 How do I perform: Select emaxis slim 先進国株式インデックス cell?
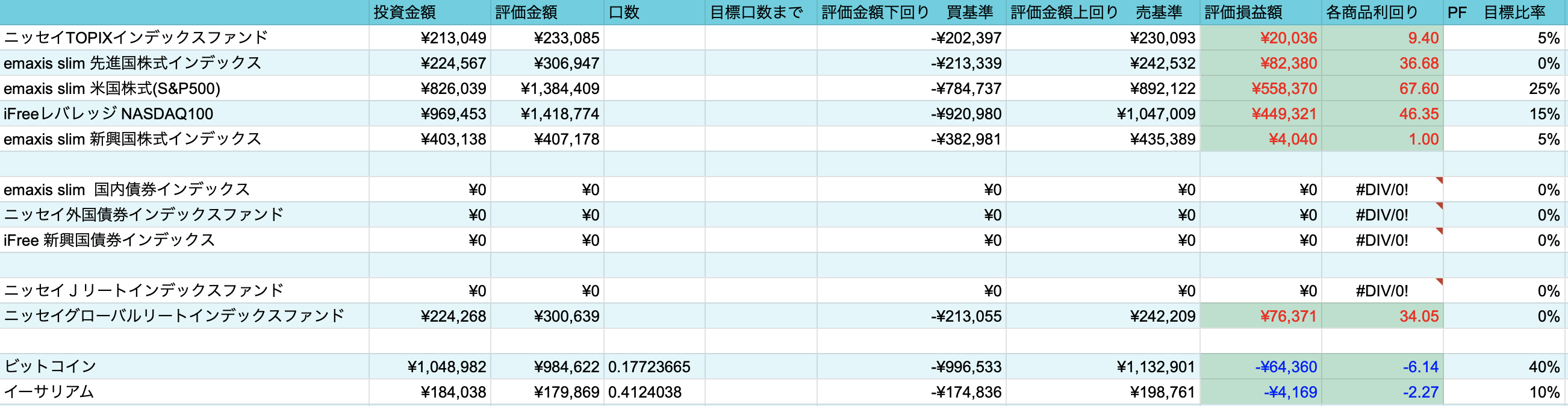184,63
